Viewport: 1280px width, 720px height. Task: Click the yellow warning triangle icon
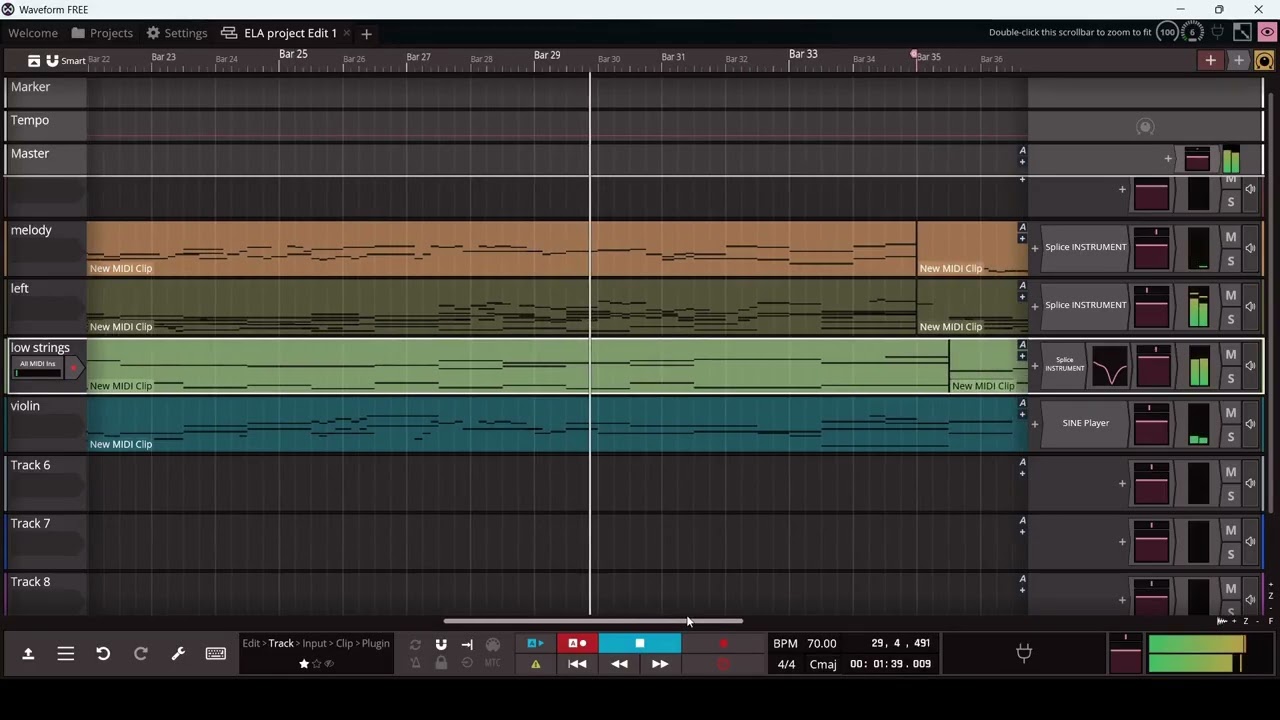[x=536, y=664]
